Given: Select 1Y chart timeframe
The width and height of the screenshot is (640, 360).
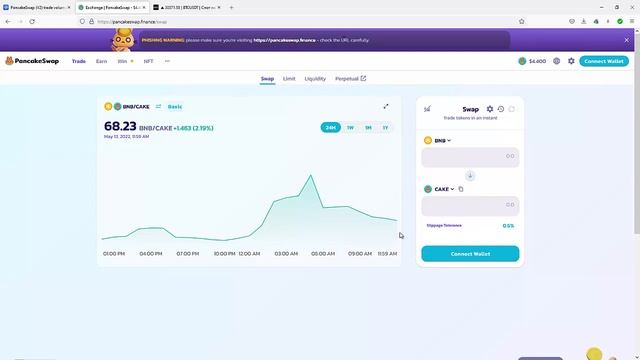Looking at the screenshot, I should [385, 128].
